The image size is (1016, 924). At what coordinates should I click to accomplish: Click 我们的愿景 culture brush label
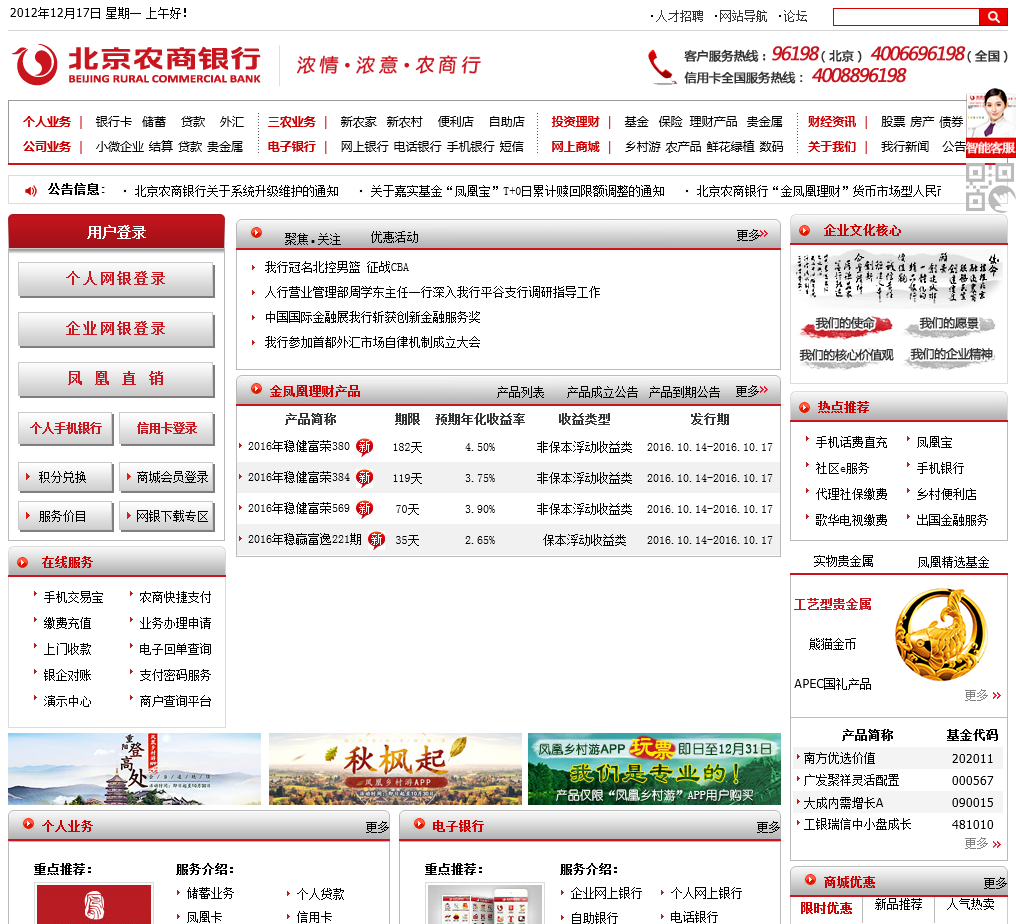949,325
